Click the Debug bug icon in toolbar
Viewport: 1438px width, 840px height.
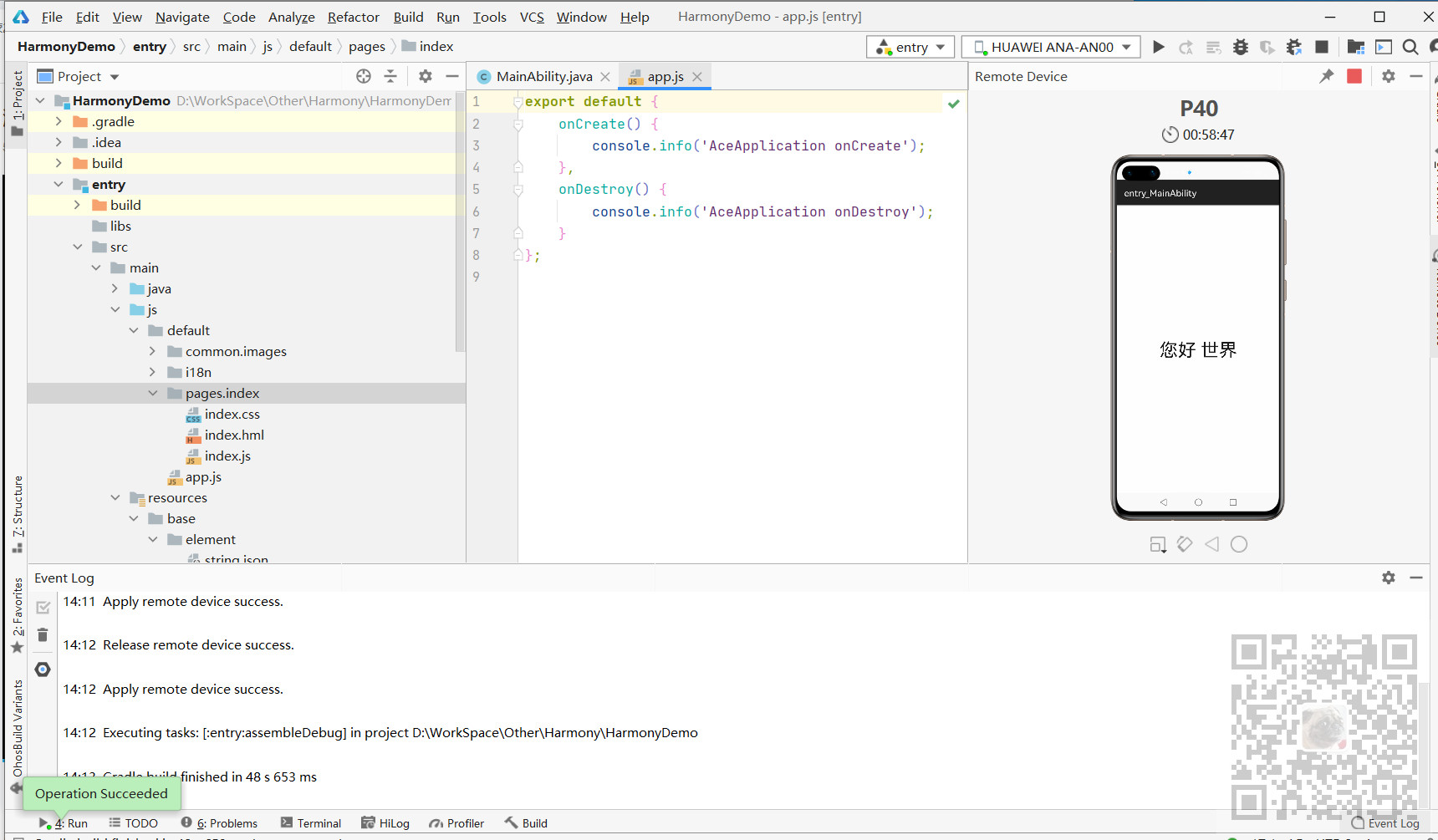[1241, 47]
